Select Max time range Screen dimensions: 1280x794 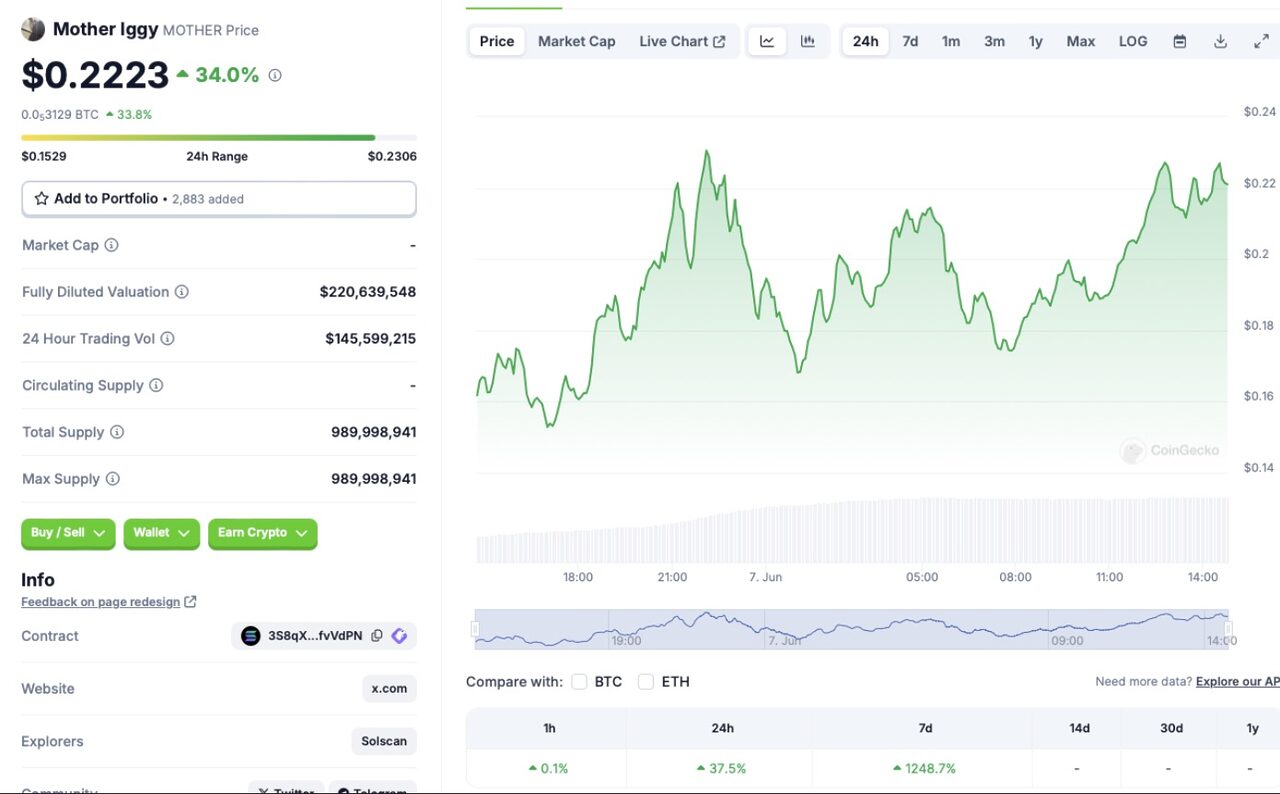(x=1081, y=41)
